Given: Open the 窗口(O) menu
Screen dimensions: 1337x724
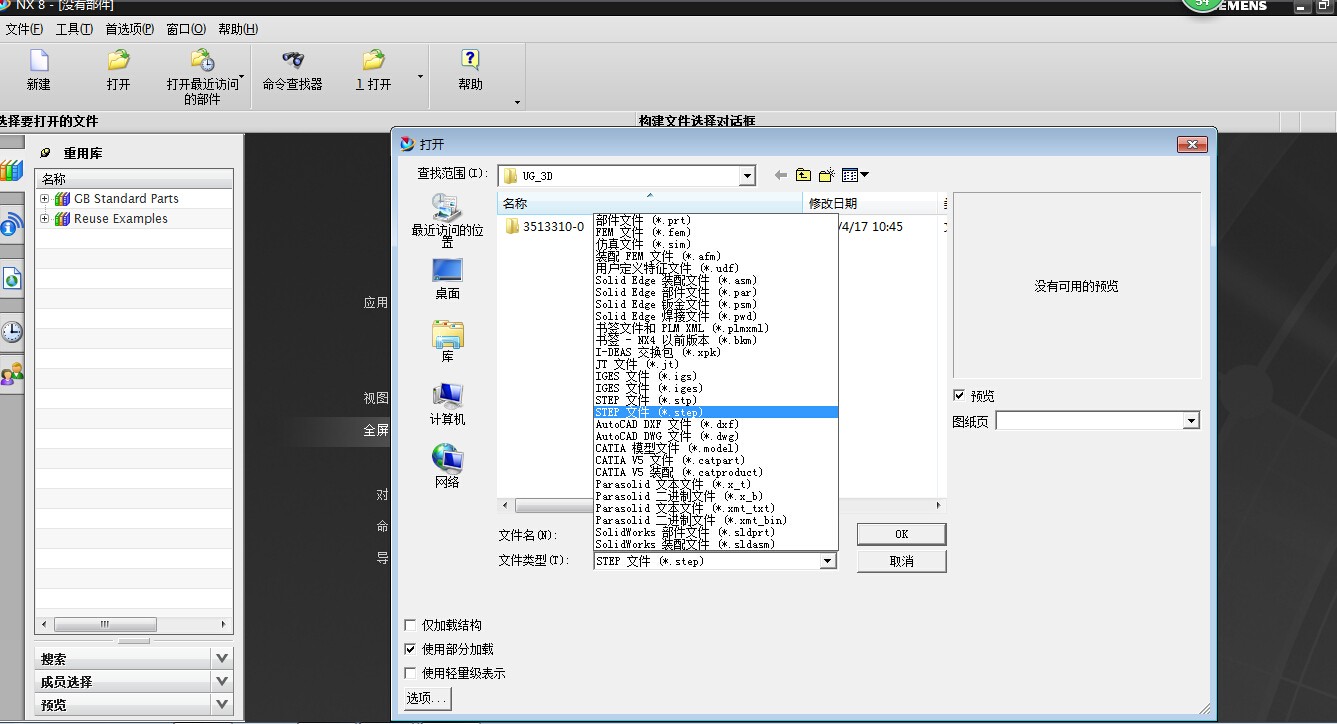Looking at the screenshot, I should pos(187,29).
